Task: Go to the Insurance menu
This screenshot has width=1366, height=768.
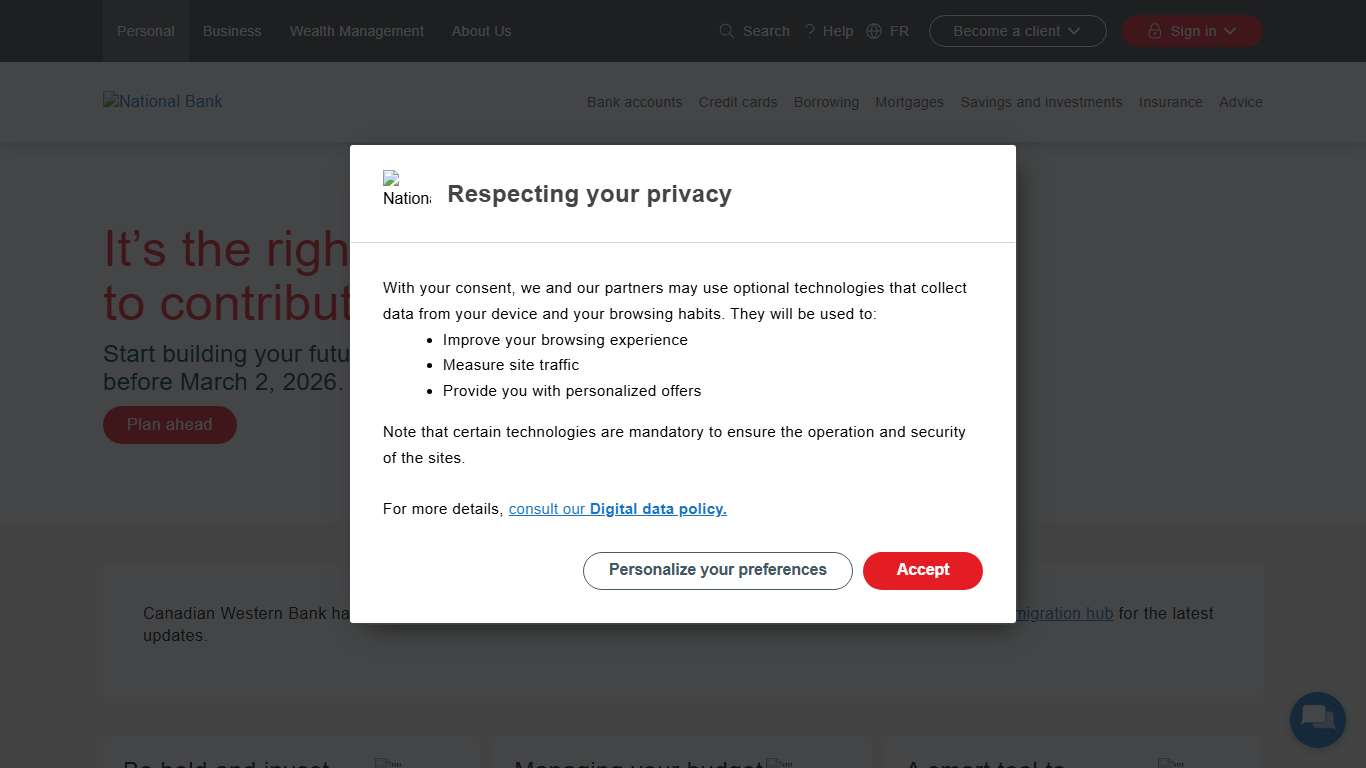Action: pyautogui.click(x=1170, y=102)
